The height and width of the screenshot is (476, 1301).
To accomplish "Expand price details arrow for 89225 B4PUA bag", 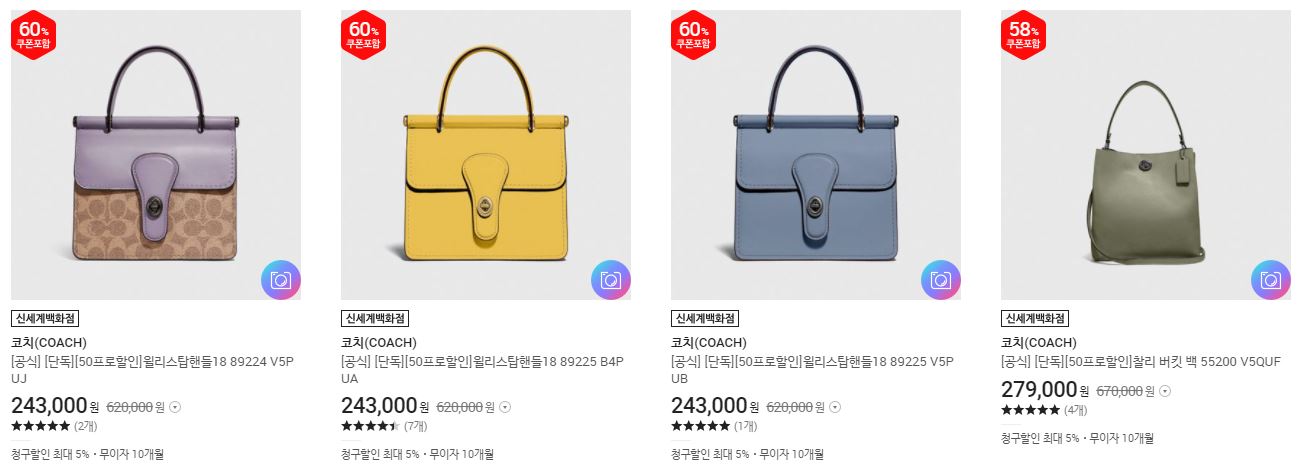I will coord(505,407).
